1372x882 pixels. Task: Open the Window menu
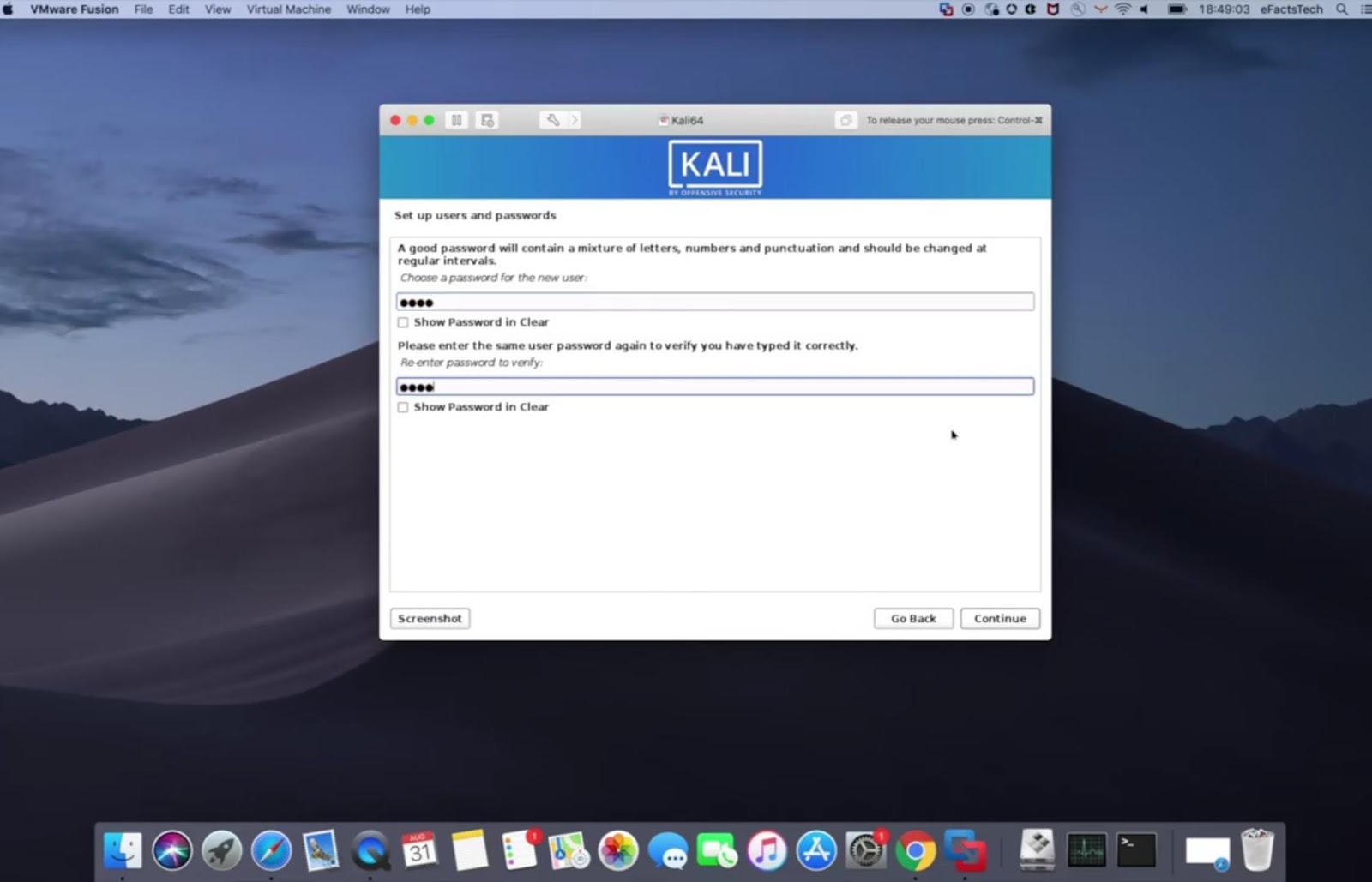point(368,9)
